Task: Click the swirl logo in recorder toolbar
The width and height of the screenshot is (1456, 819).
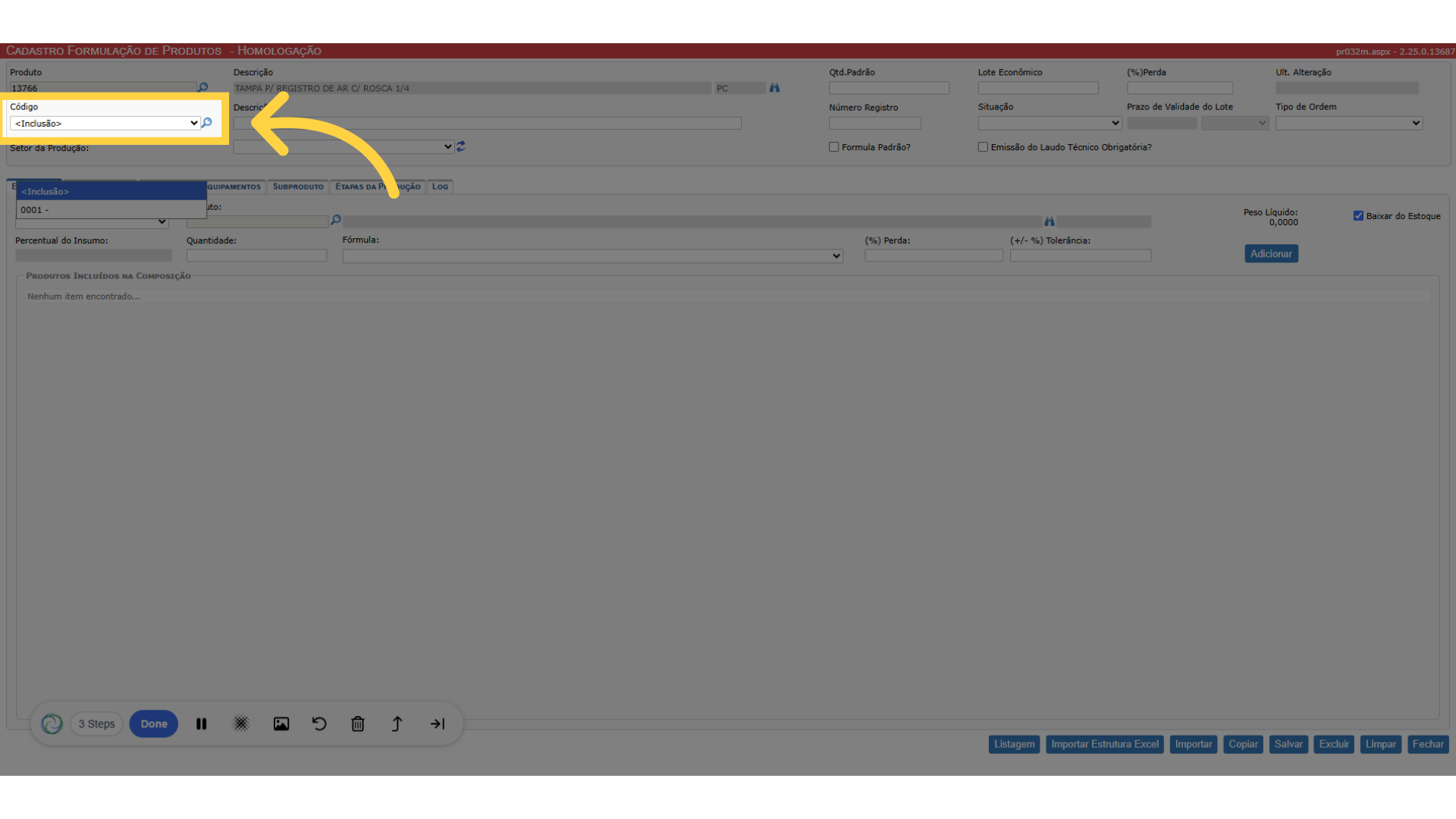Action: coord(52,724)
